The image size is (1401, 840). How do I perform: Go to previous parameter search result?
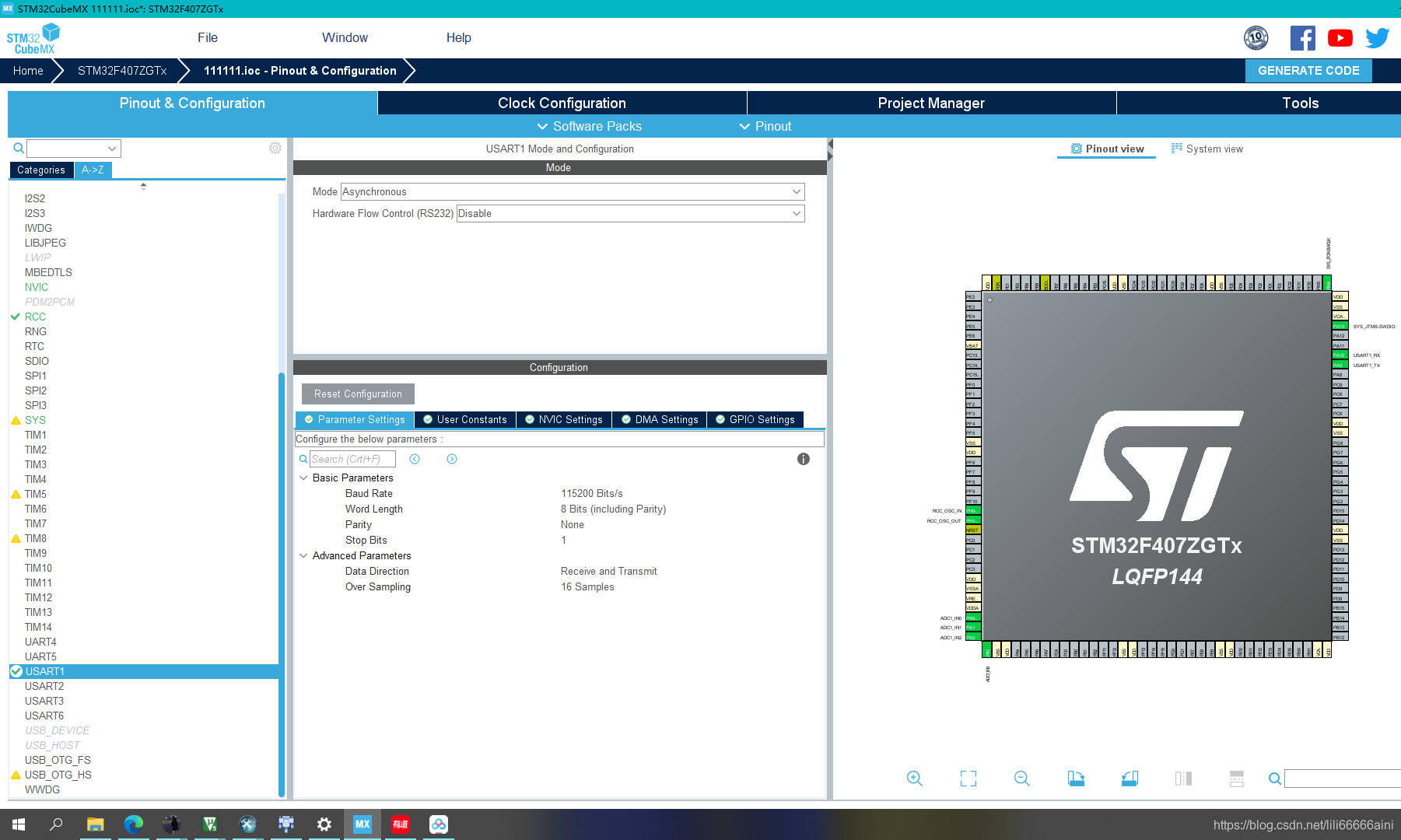(x=415, y=459)
